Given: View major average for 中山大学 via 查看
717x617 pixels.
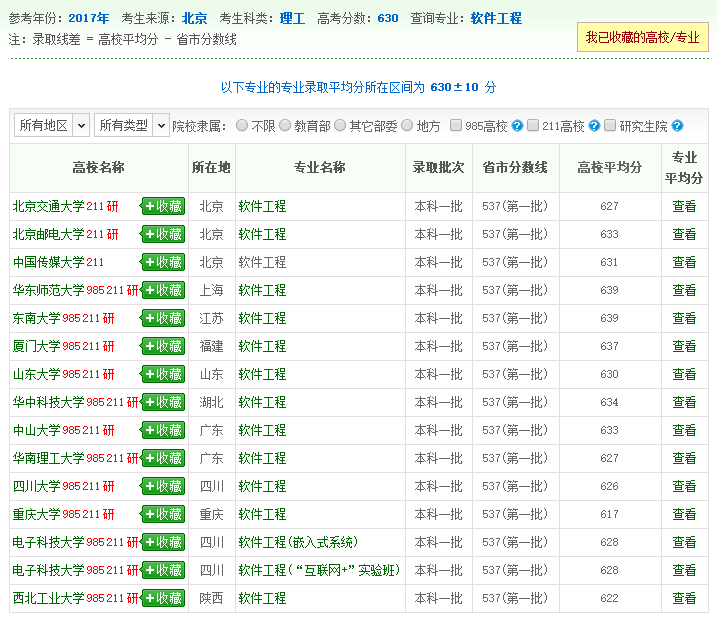Looking at the screenshot, I should coord(684,430).
